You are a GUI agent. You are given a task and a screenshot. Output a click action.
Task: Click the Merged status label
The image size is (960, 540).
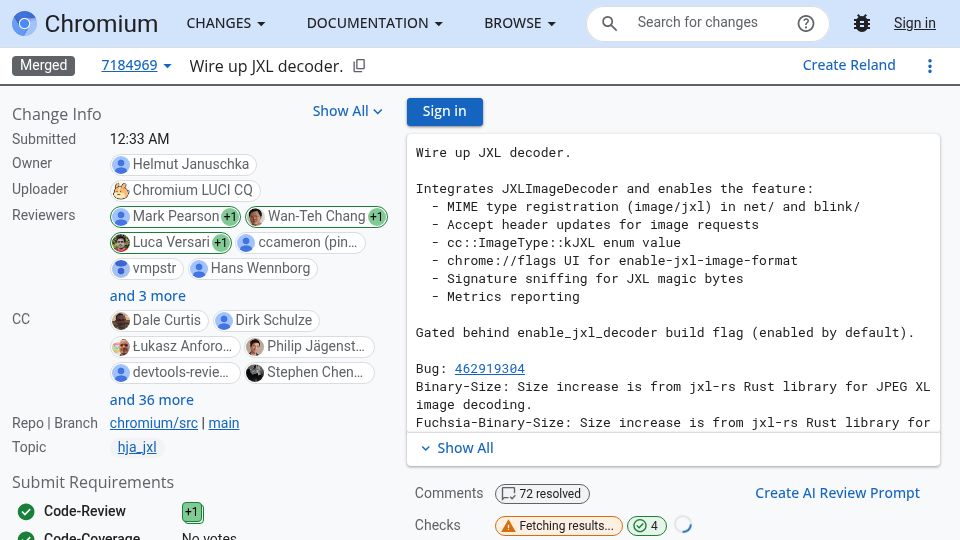[43, 66]
